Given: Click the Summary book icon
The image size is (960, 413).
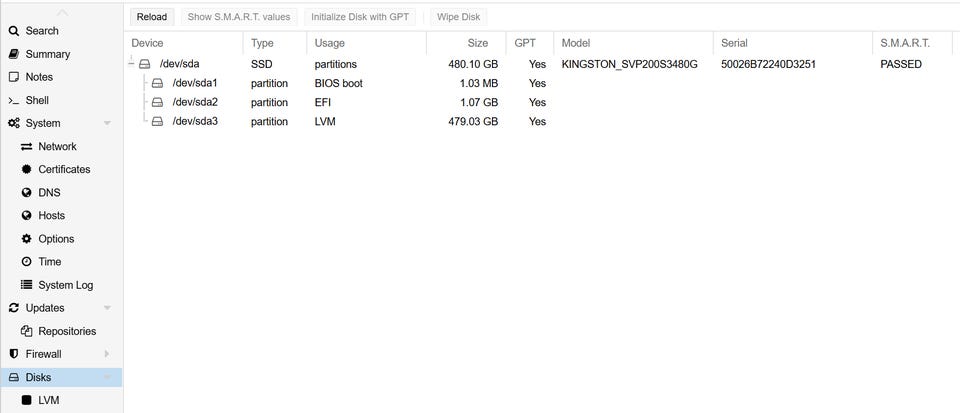Looking at the screenshot, I should click(13, 54).
